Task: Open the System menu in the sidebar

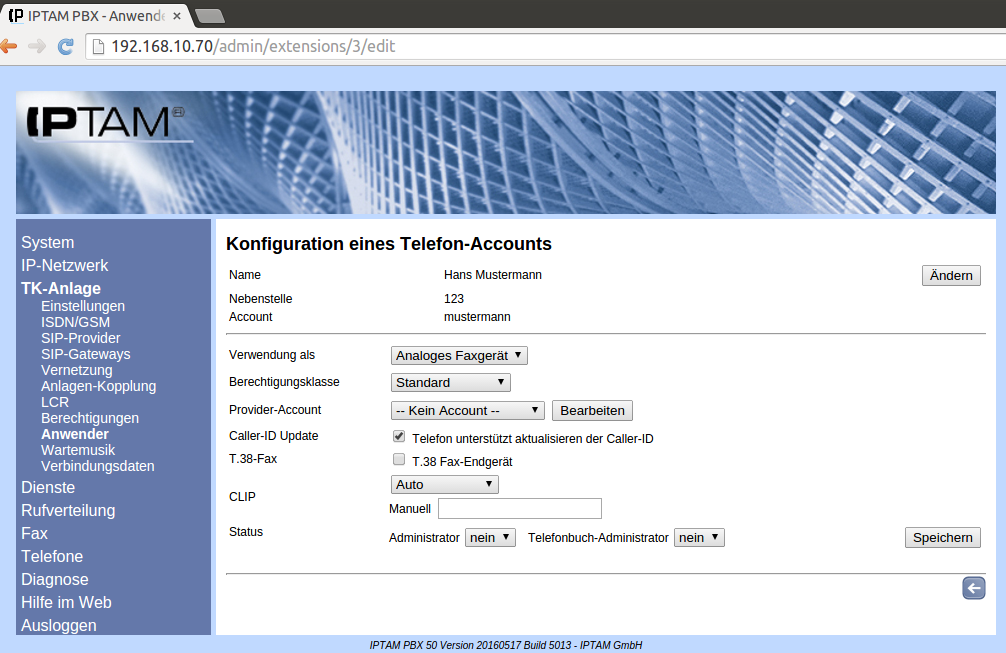Action: click(x=47, y=242)
